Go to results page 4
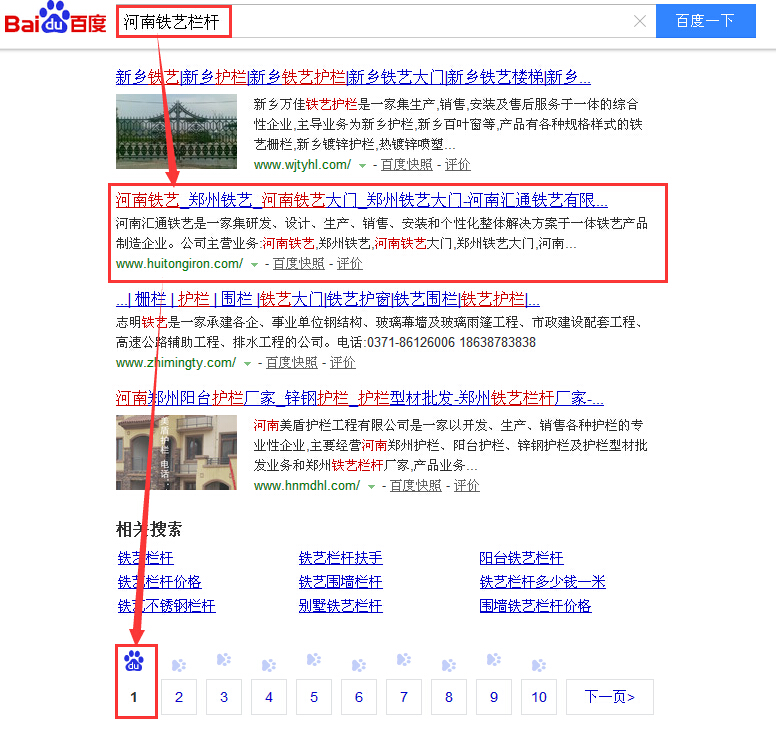Image resolution: width=776 pixels, height=730 pixels. 269,697
